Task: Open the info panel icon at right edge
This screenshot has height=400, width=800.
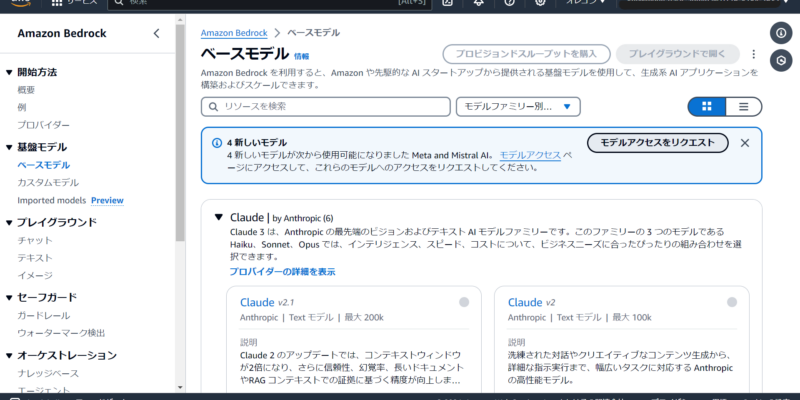Action: (781, 33)
